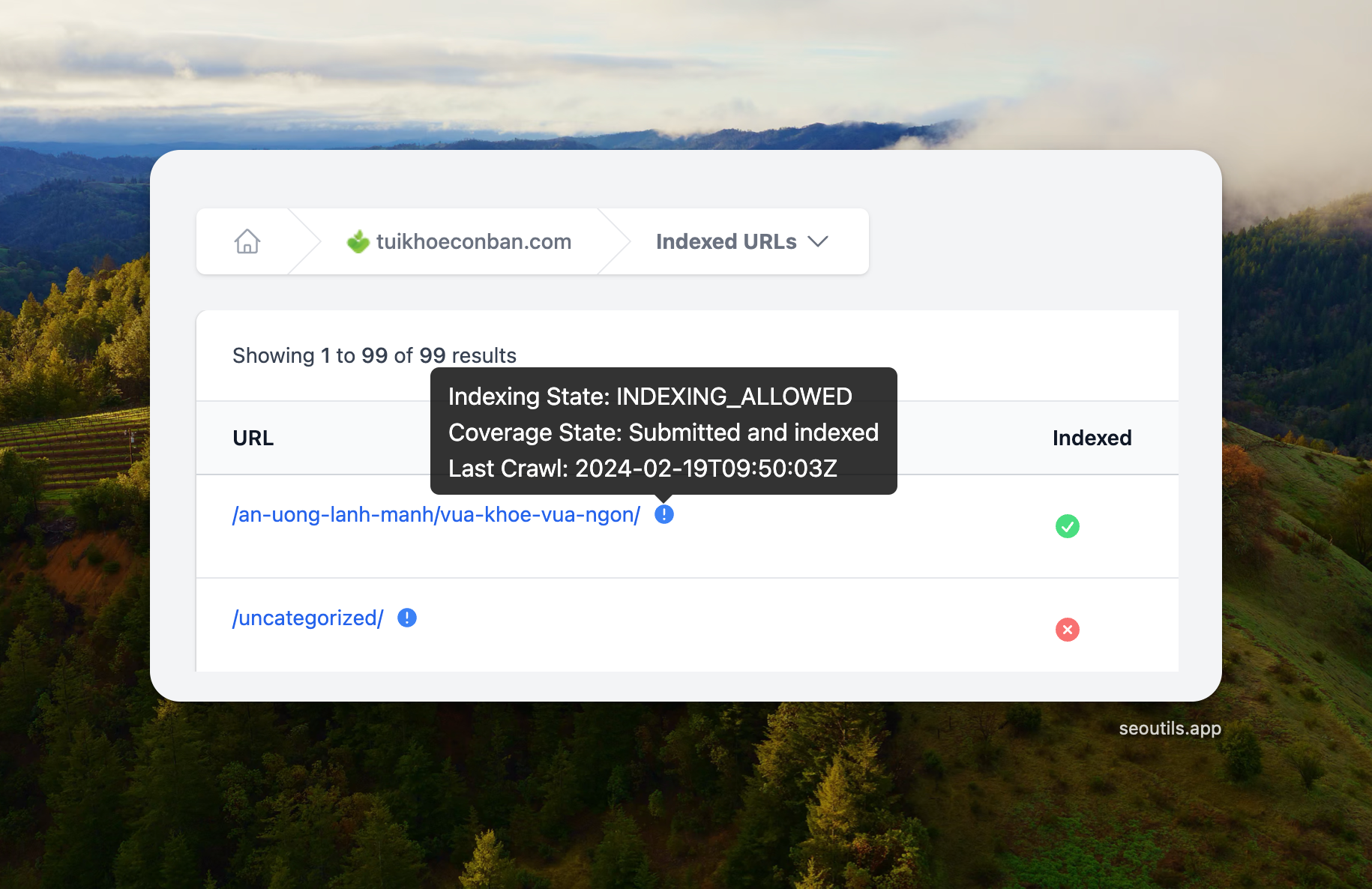Click the seoutils.app watermark text
This screenshot has width=1372, height=889.
[1170, 729]
